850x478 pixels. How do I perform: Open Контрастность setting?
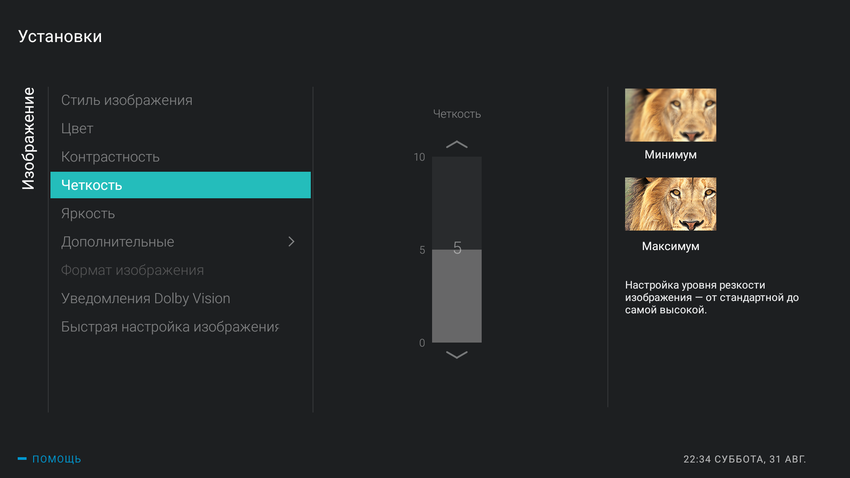click(110, 157)
